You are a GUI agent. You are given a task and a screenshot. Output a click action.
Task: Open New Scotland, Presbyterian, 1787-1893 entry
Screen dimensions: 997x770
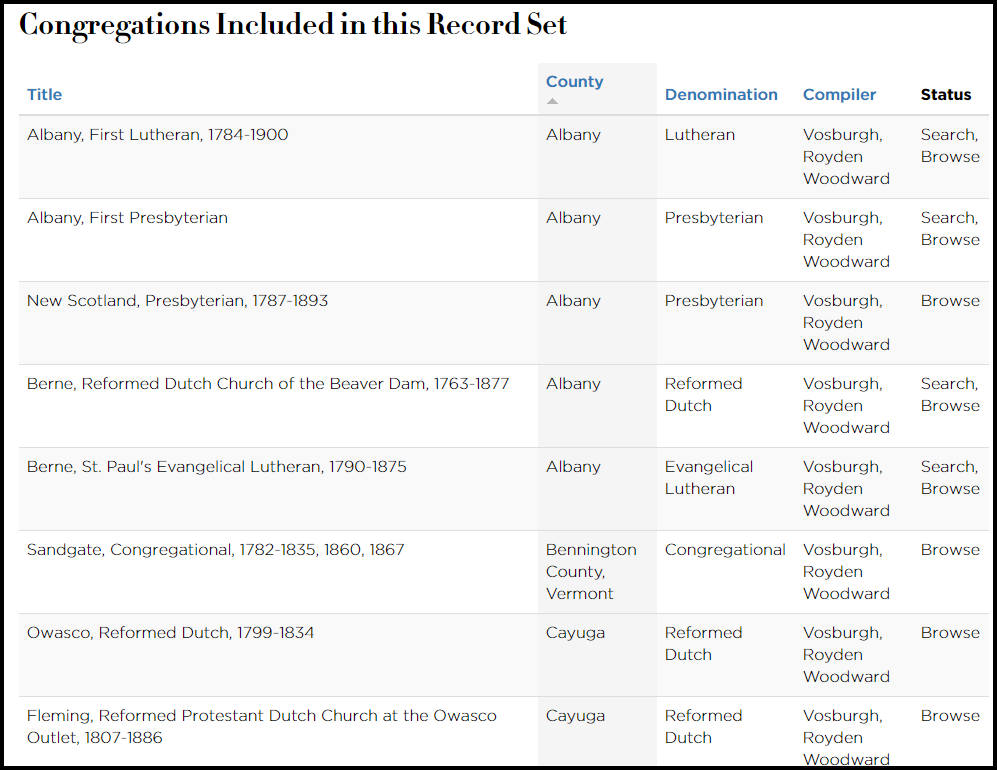tap(177, 301)
